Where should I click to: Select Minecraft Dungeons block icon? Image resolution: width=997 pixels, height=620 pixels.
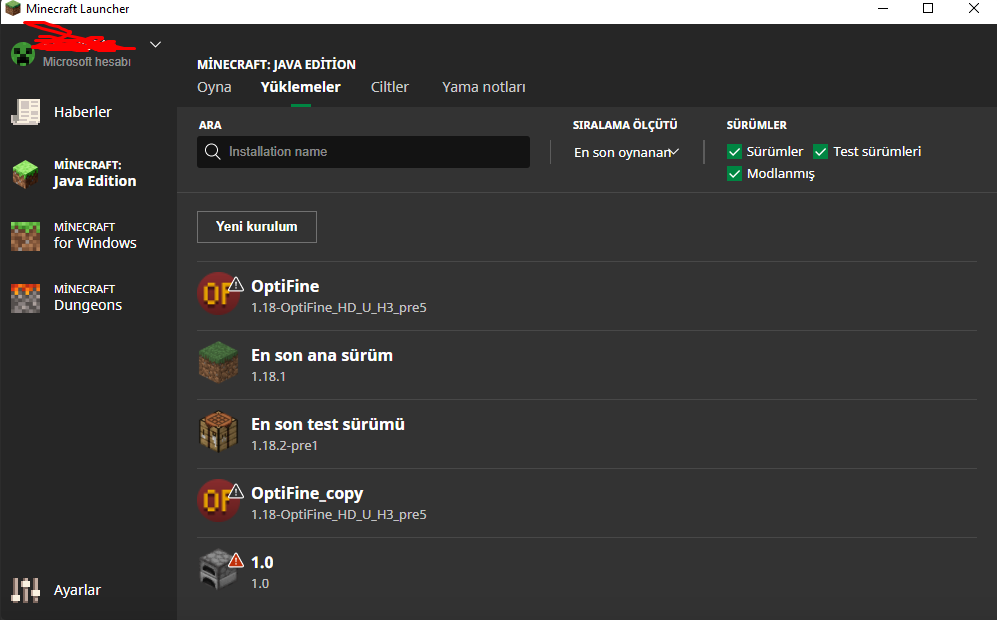pyautogui.click(x=25, y=298)
